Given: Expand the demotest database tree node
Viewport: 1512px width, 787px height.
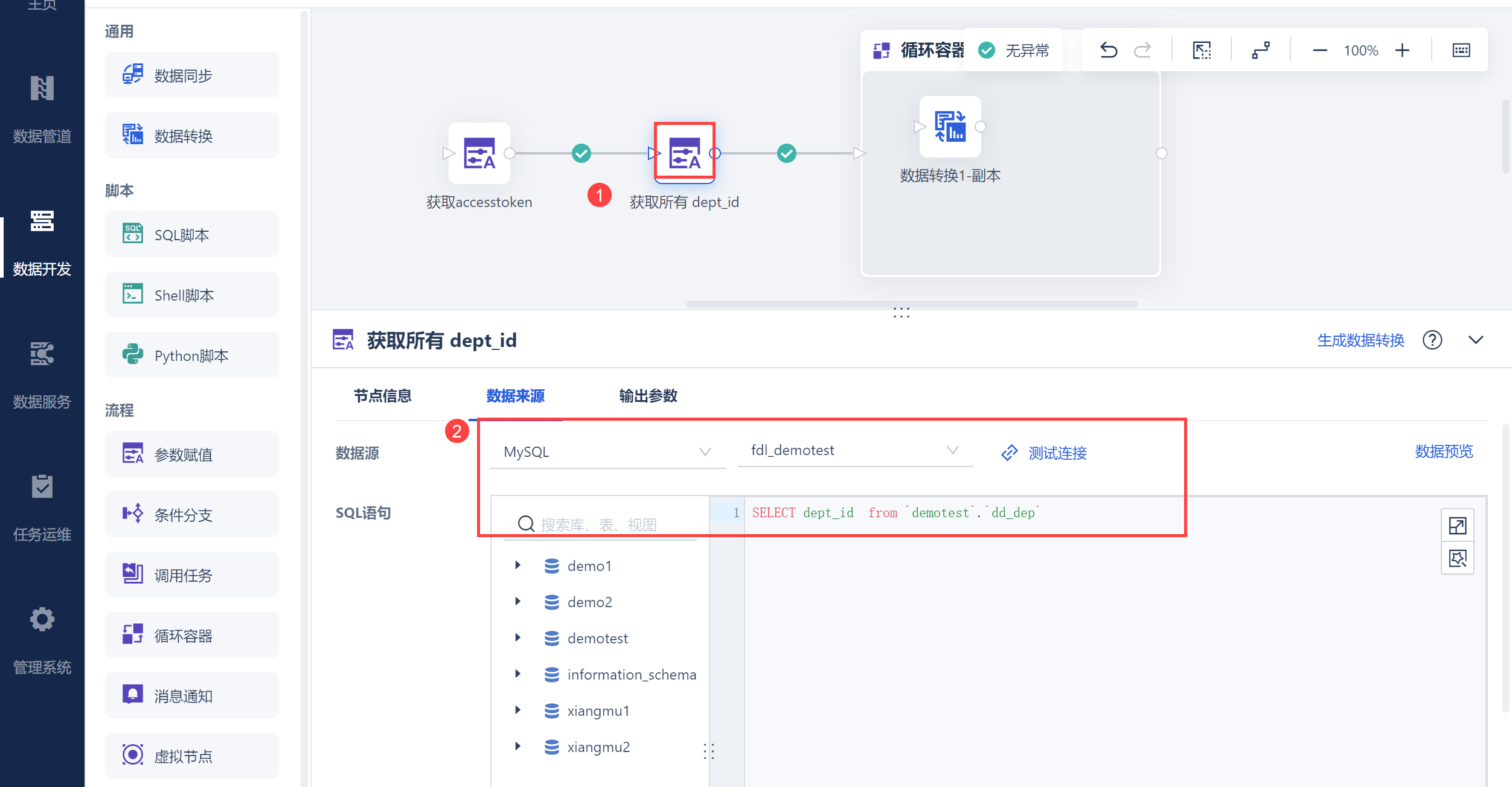Looking at the screenshot, I should (x=517, y=638).
